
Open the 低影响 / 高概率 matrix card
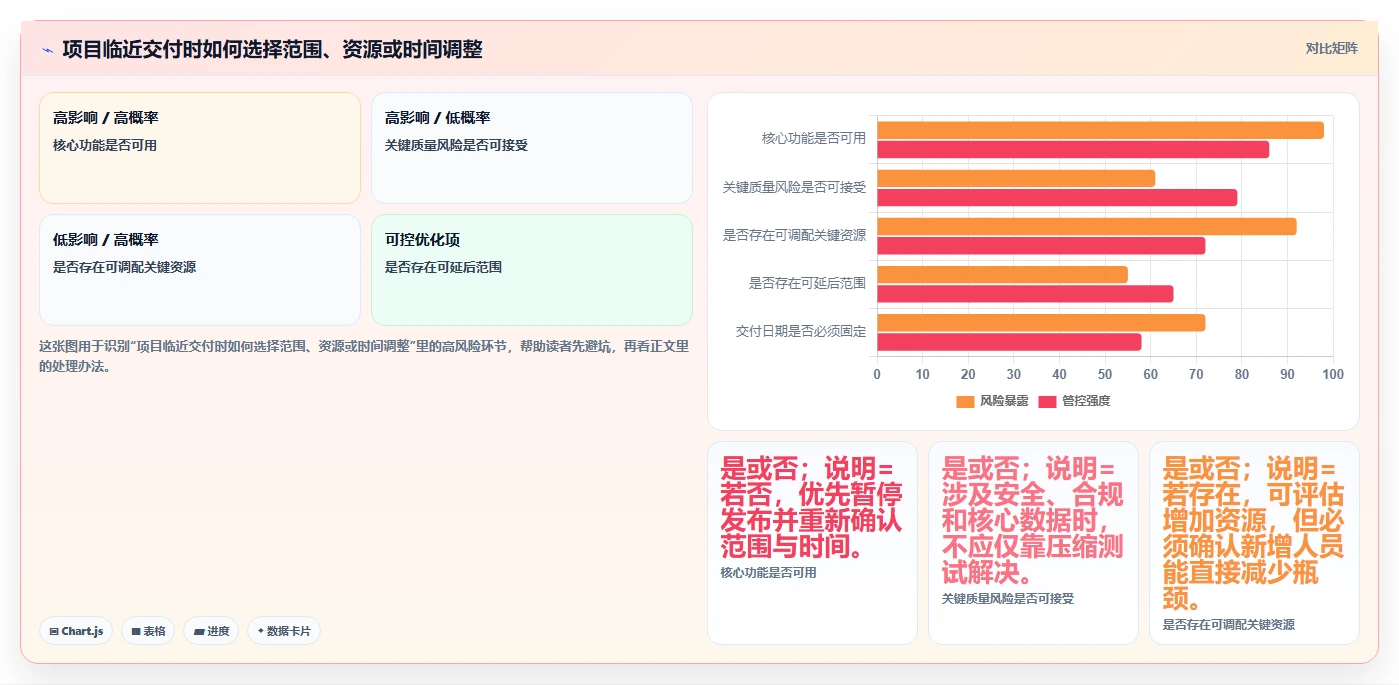point(200,270)
